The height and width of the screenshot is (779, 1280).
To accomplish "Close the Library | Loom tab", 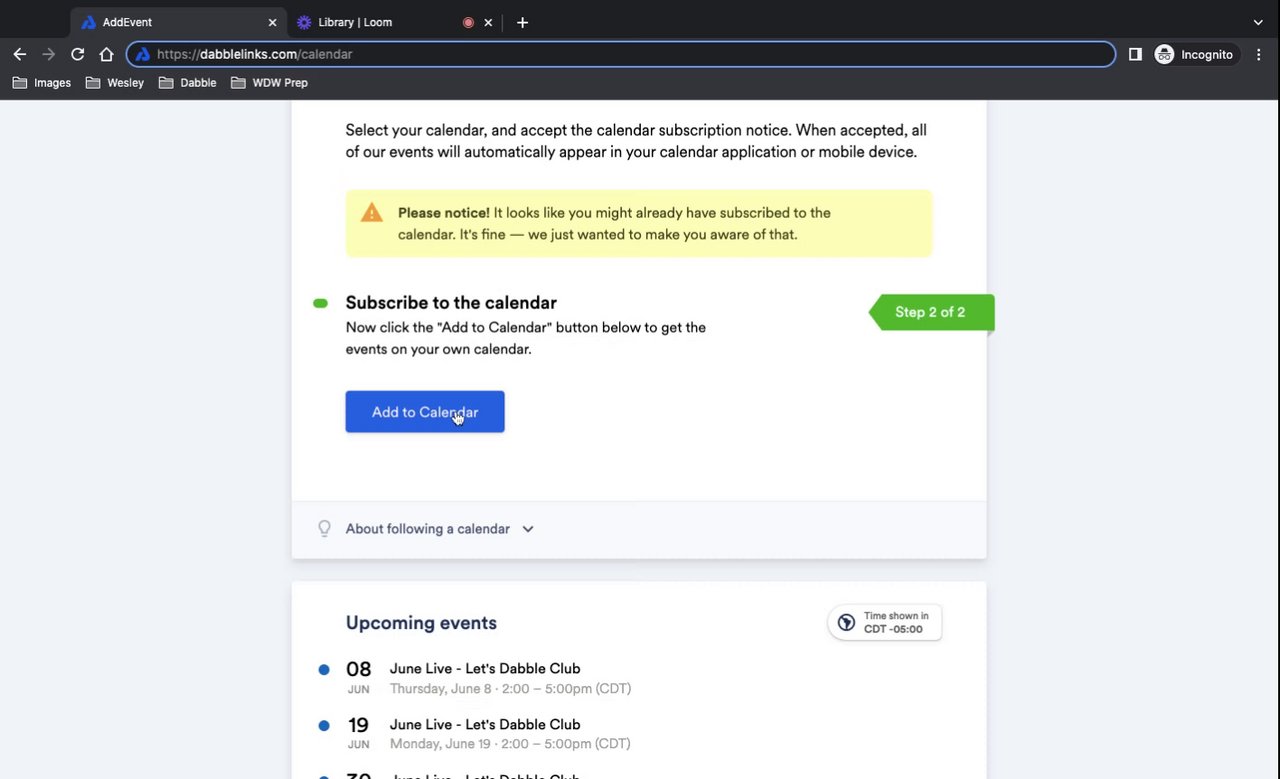I will coord(488,22).
